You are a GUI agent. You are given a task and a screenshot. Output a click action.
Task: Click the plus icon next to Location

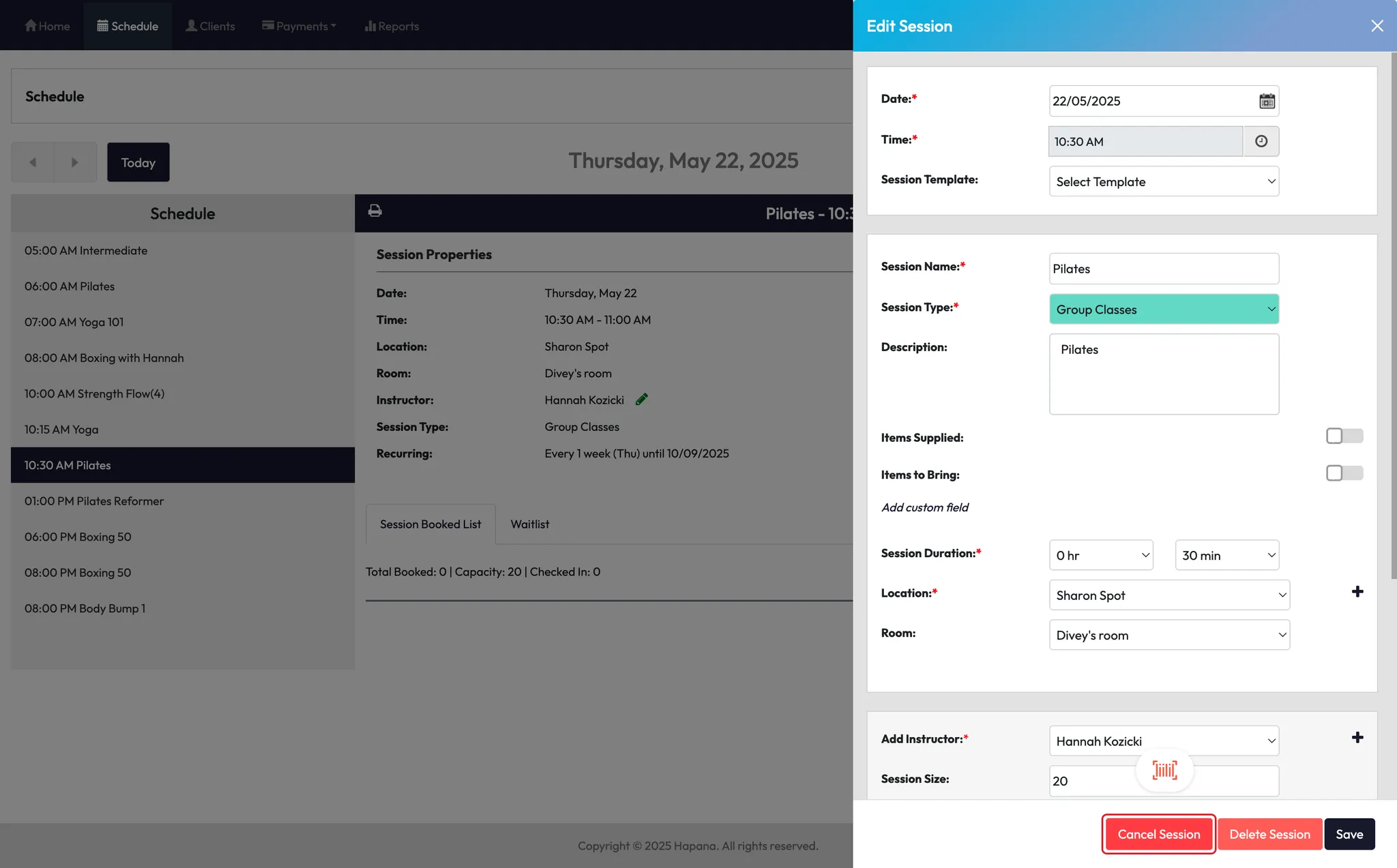1357,592
